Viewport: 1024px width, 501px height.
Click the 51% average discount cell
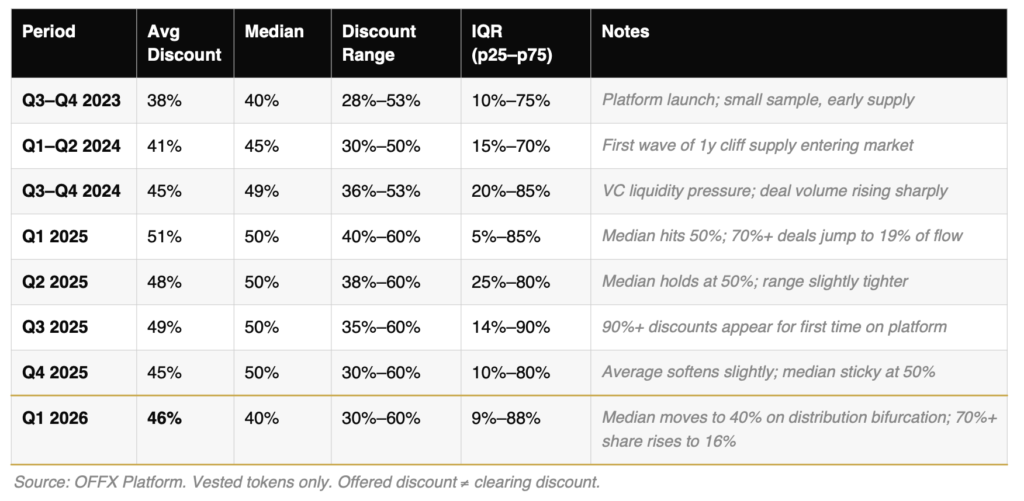point(164,237)
